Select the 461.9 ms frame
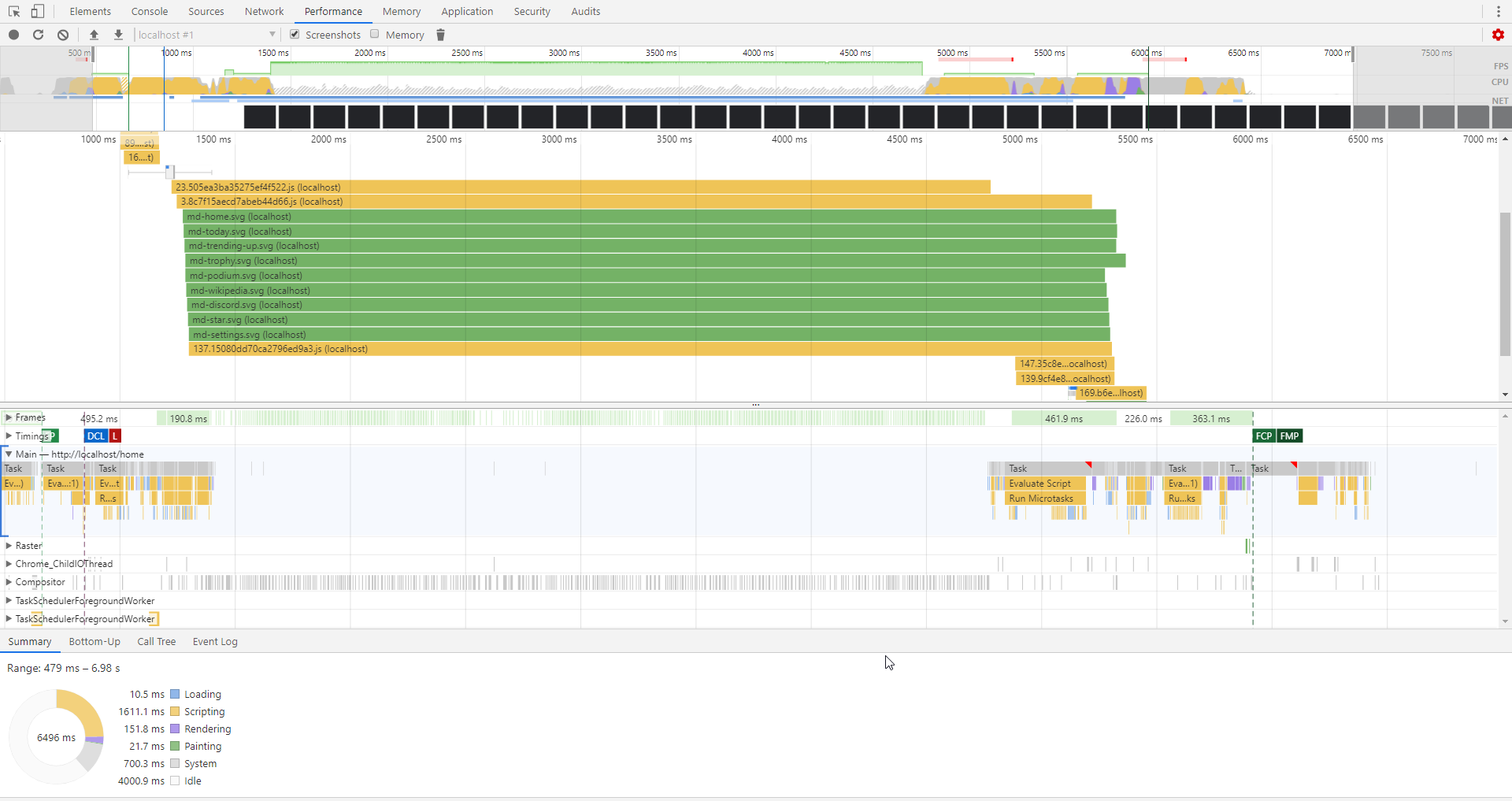Image resolution: width=1512 pixels, height=801 pixels. coord(1064,418)
